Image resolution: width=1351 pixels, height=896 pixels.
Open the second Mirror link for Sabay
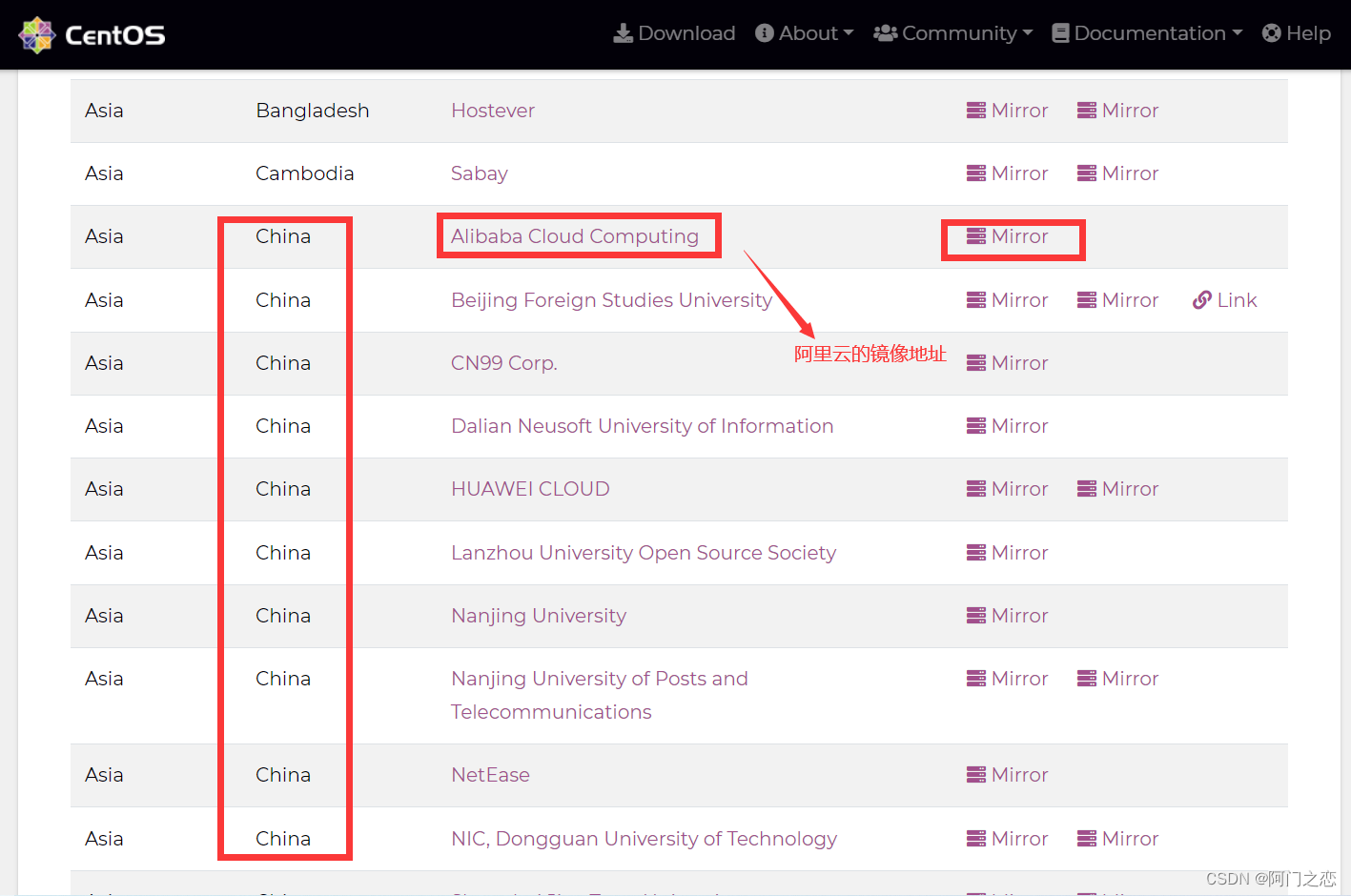1117,173
